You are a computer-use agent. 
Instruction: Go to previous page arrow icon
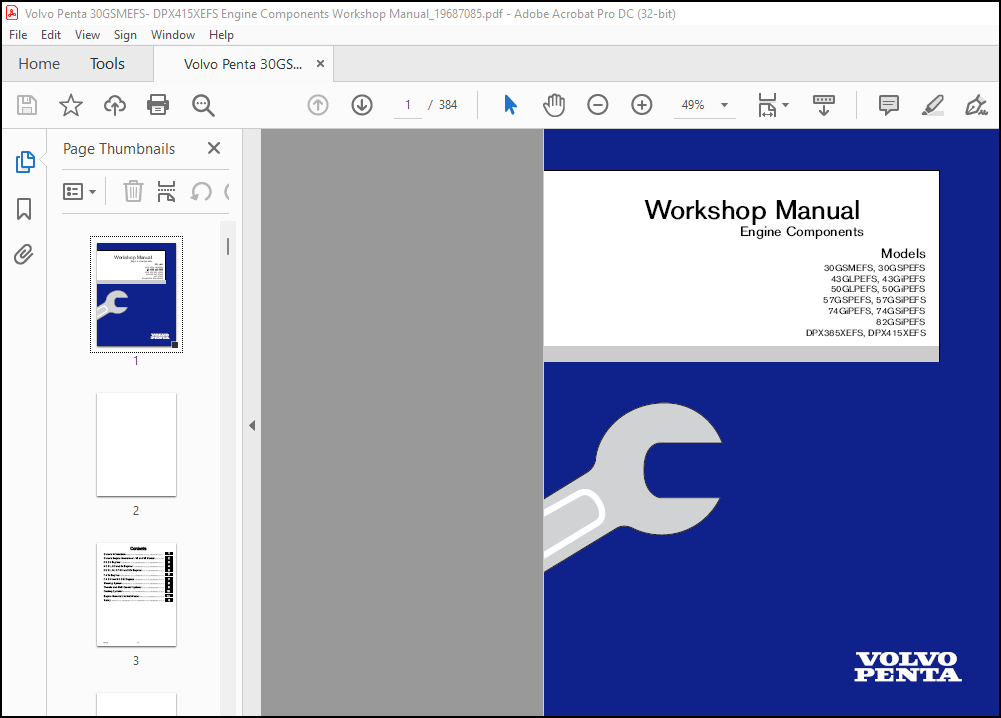pyautogui.click(x=318, y=105)
